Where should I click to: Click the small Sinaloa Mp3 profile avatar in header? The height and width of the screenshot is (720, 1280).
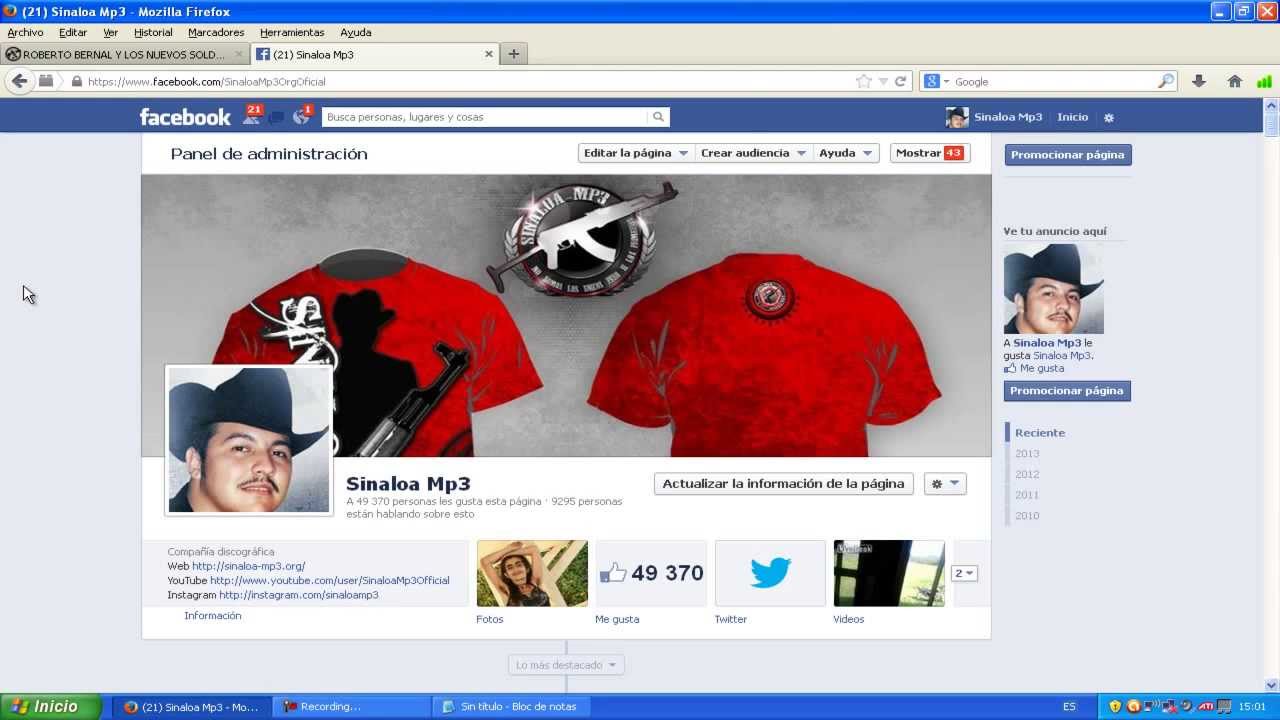pos(957,117)
